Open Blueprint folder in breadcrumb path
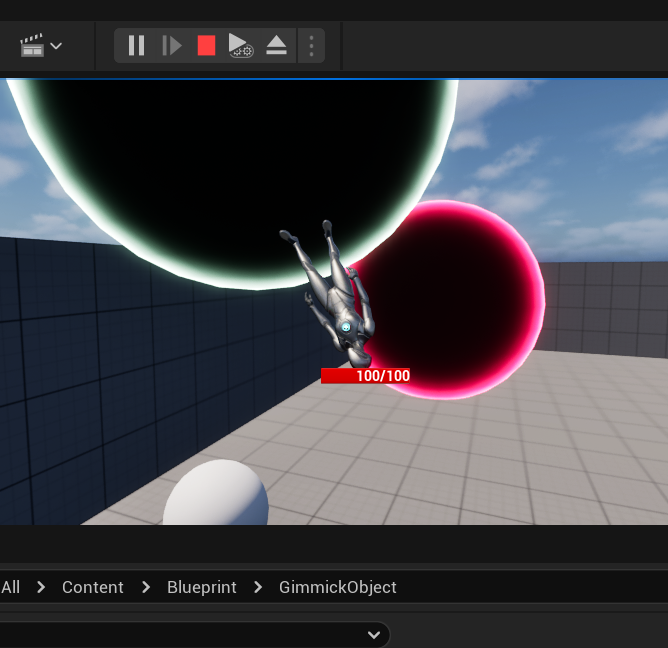 coord(202,587)
